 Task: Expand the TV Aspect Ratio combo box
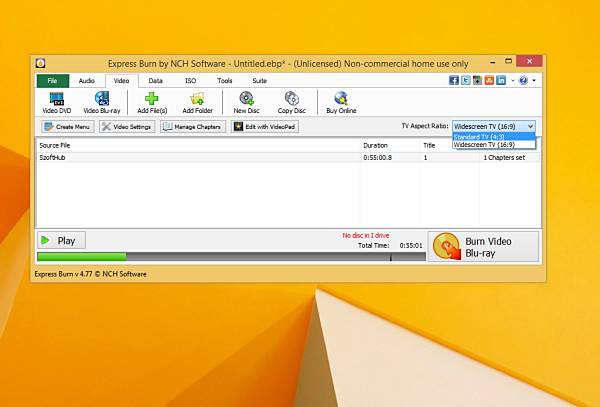[494, 126]
